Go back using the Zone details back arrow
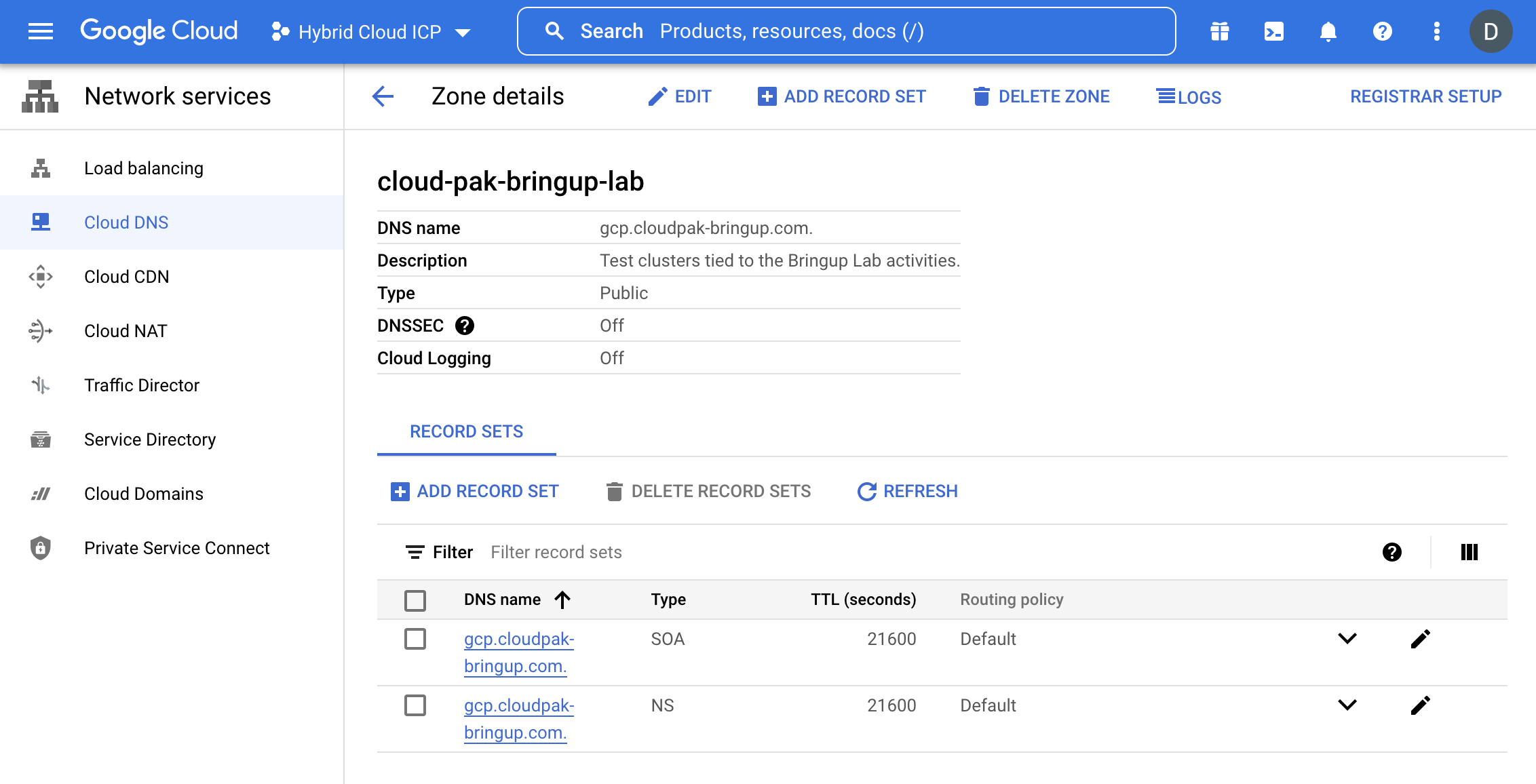This screenshot has width=1536, height=784. pyautogui.click(x=383, y=96)
